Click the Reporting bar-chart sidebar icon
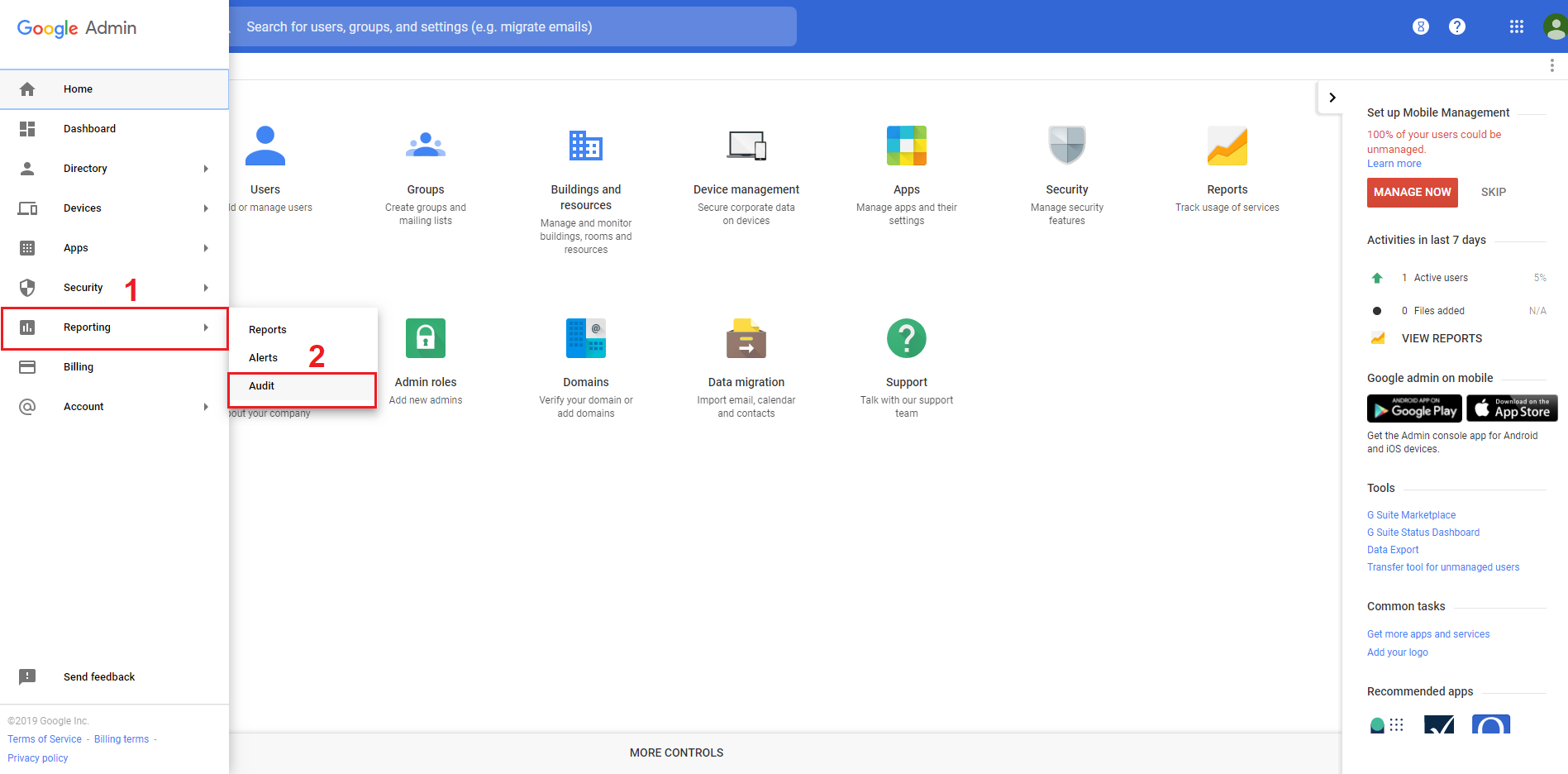Viewport: 1568px width, 774px height. (x=27, y=327)
